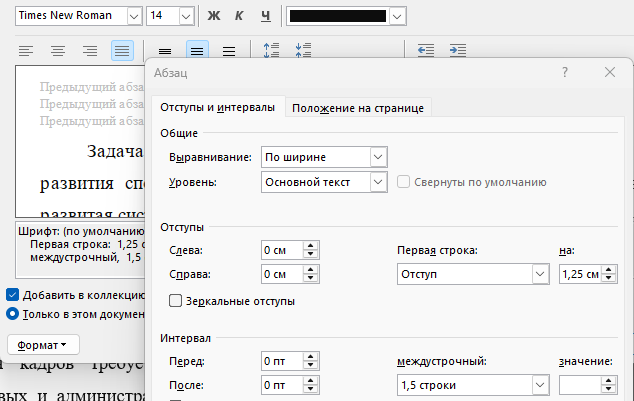Open the Формат dropdown button
This screenshot has width=634, height=401.
pos(43,345)
